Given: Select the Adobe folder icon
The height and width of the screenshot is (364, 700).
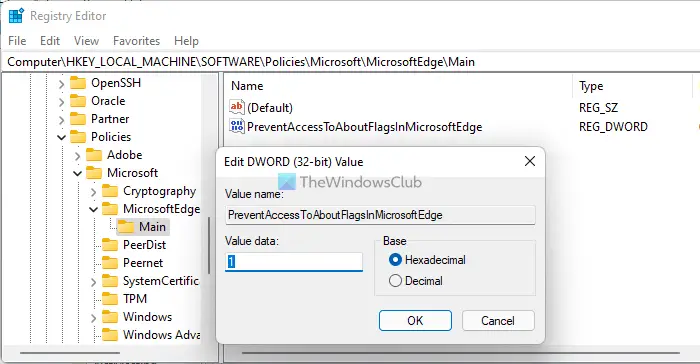Looking at the screenshot, I should (x=94, y=155).
